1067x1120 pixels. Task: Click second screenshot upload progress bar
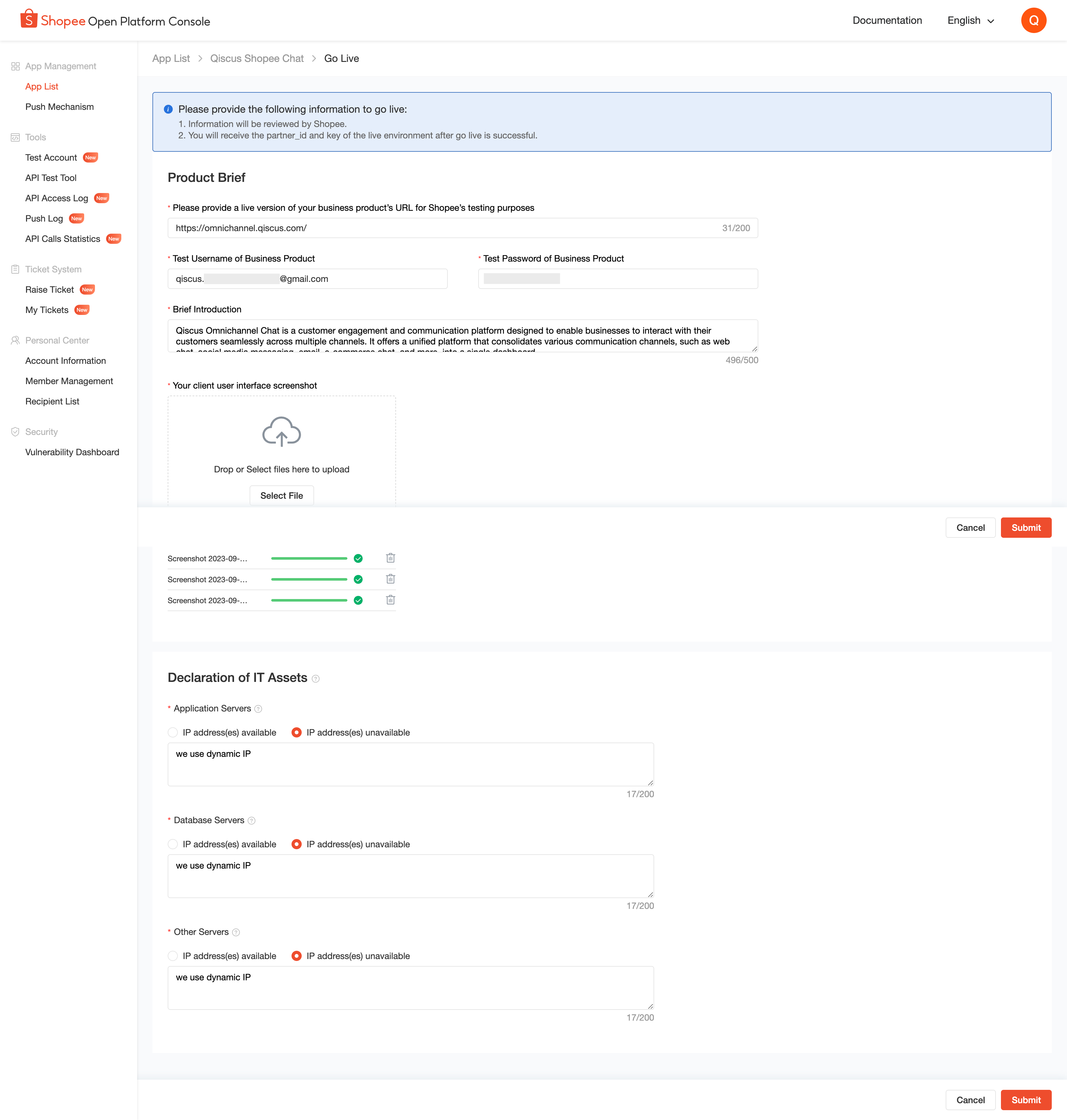pos(309,579)
